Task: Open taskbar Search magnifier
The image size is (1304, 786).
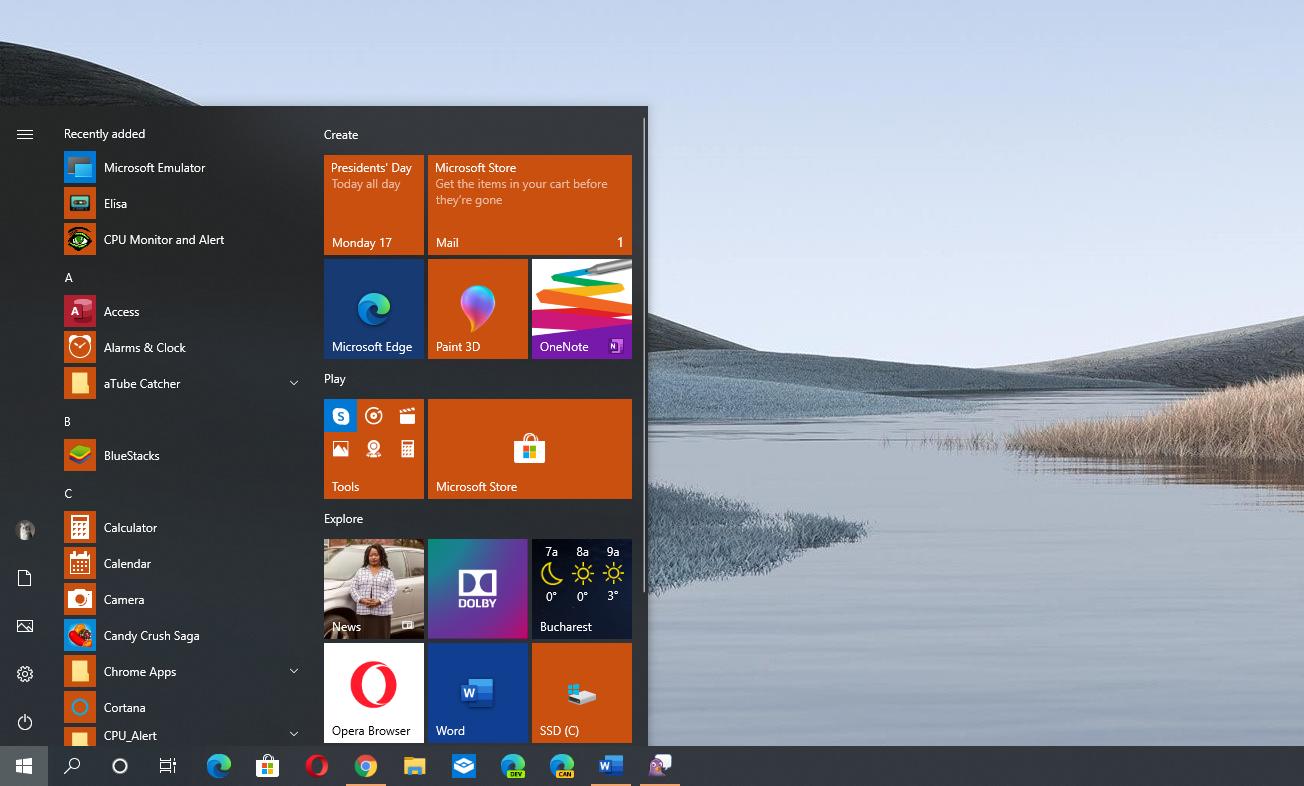Action: pos(72,766)
